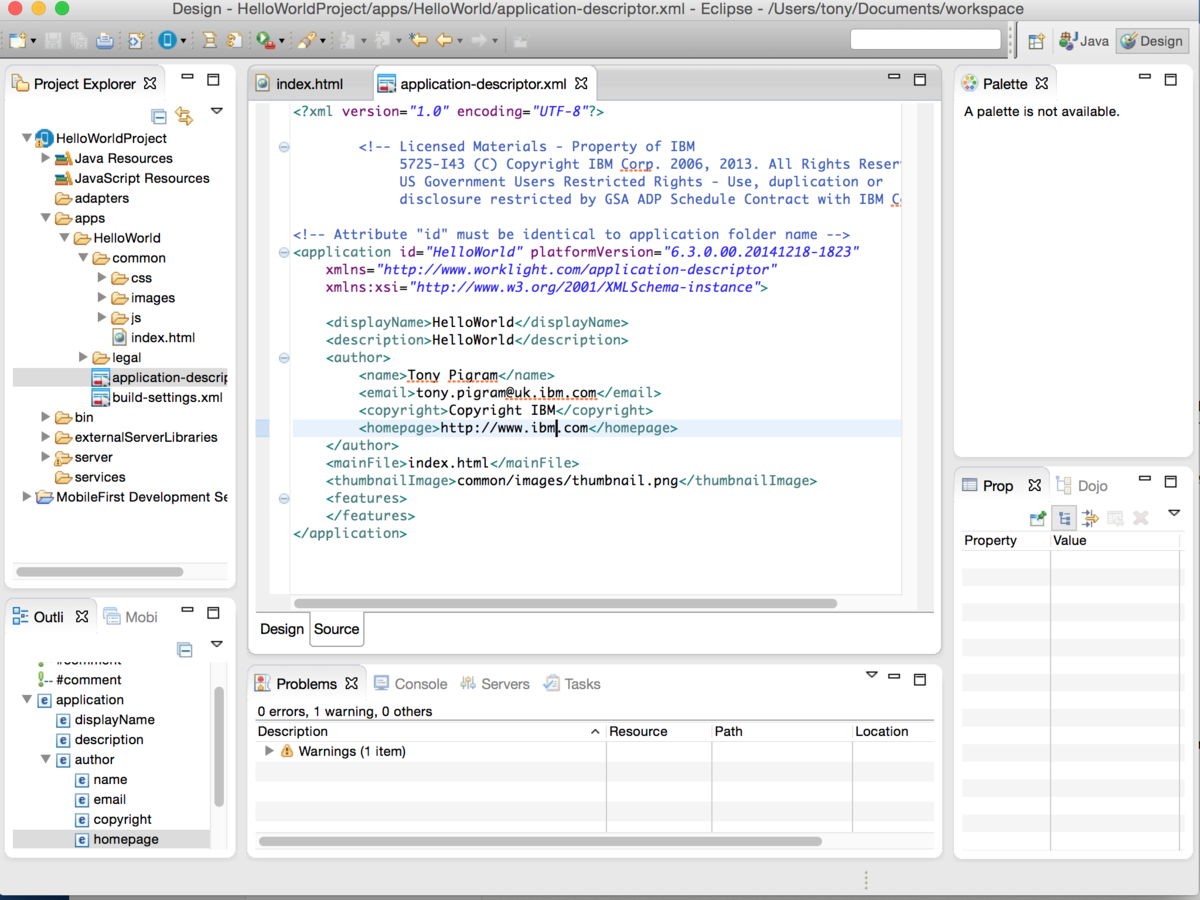The width and height of the screenshot is (1200, 900).
Task: Switch editor to Design view
Action: (282, 629)
